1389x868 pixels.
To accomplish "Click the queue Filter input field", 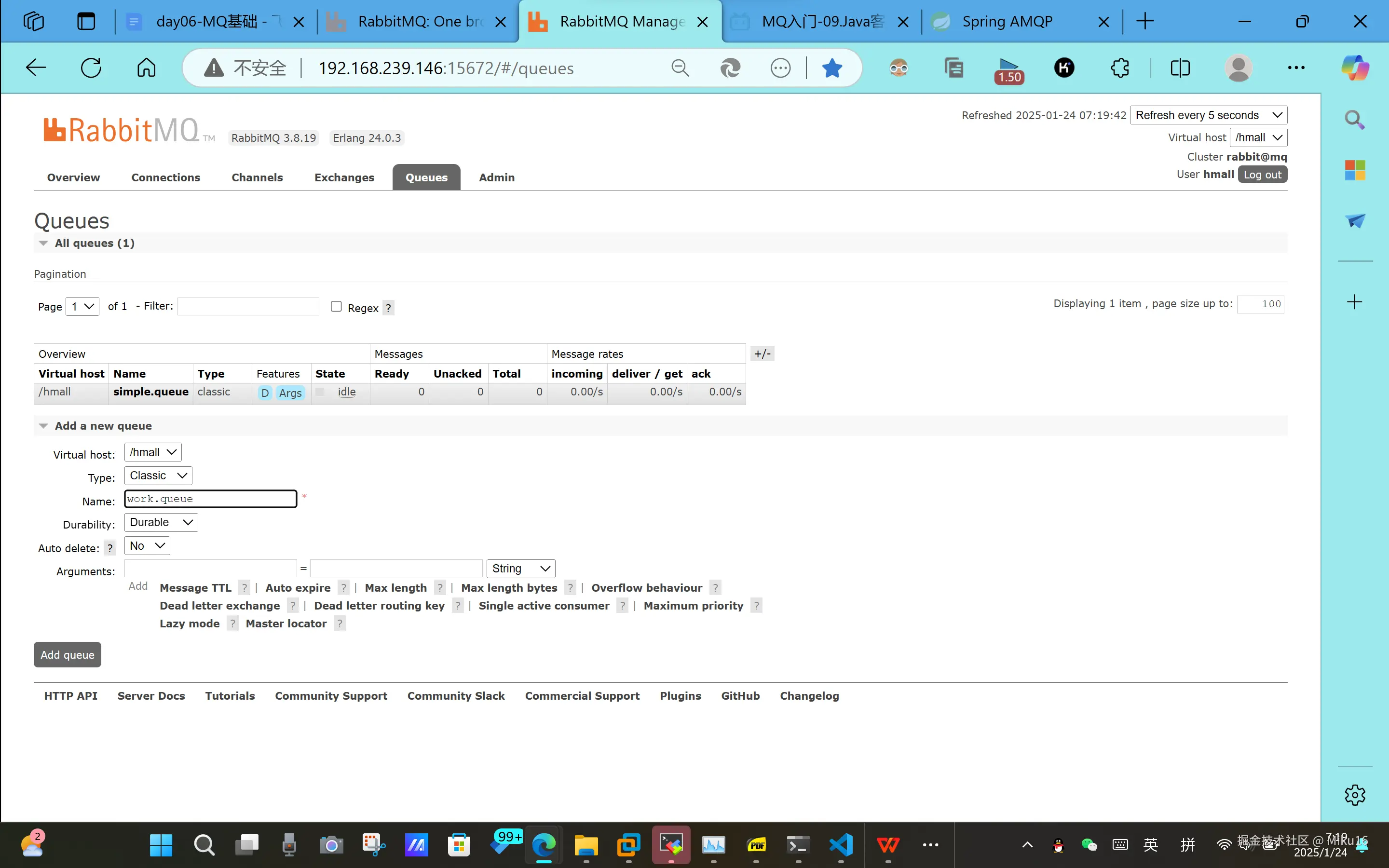I will pyautogui.click(x=248, y=306).
